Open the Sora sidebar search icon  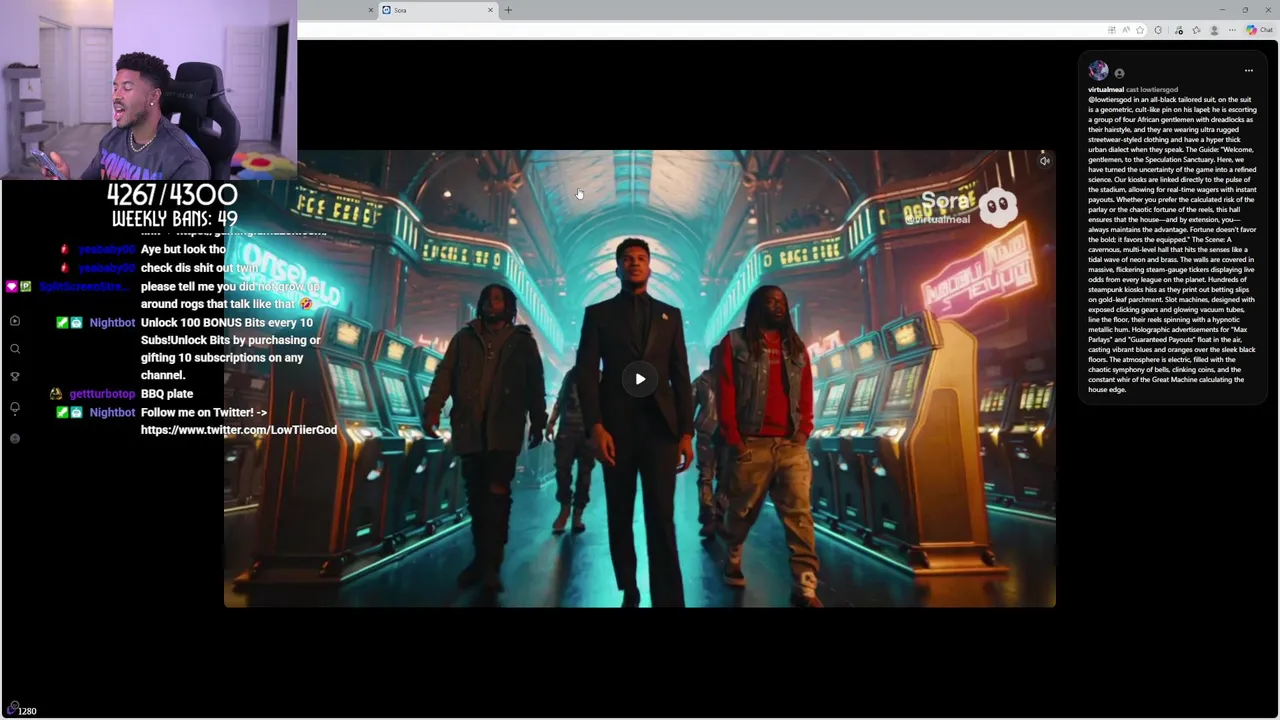coord(15,349)
